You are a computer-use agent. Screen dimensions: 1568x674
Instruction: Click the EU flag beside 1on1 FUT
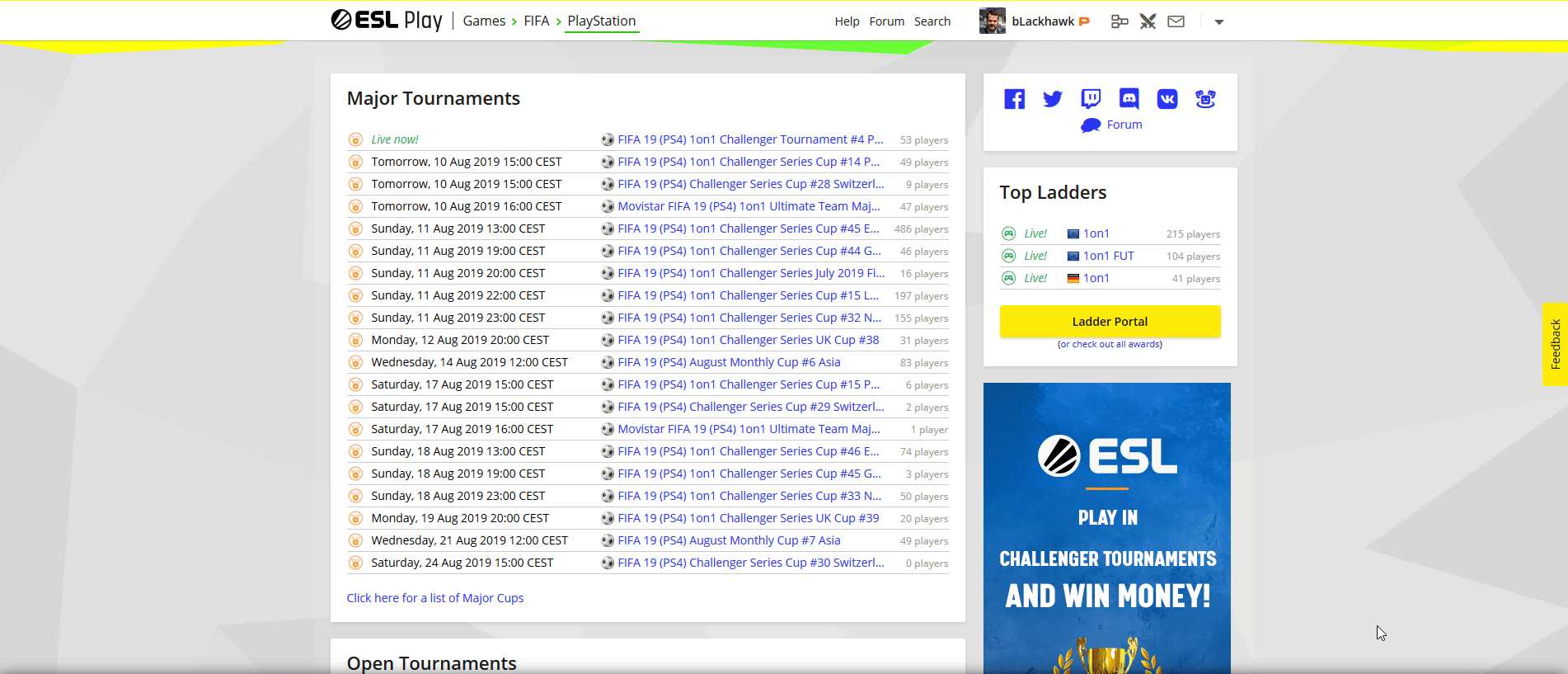point(1073,257)
